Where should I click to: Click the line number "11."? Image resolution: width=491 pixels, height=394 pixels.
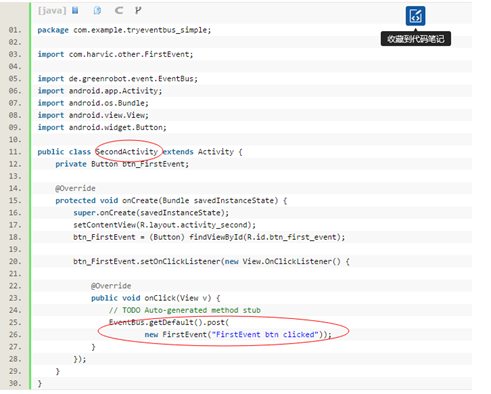click(x=15, y=152)
